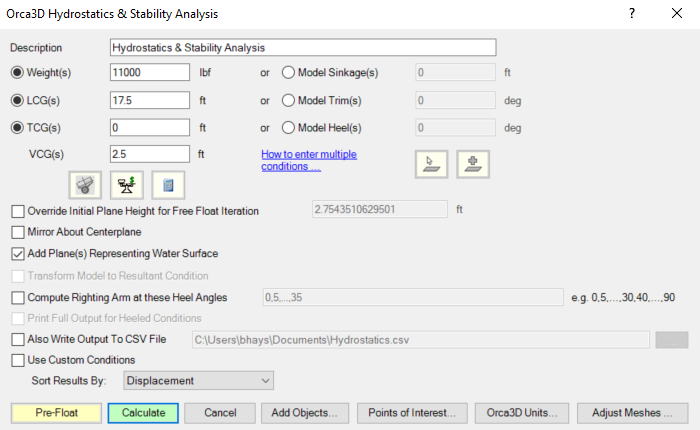Click the Model Sinkage(s) value field

(x=455, y=72)
